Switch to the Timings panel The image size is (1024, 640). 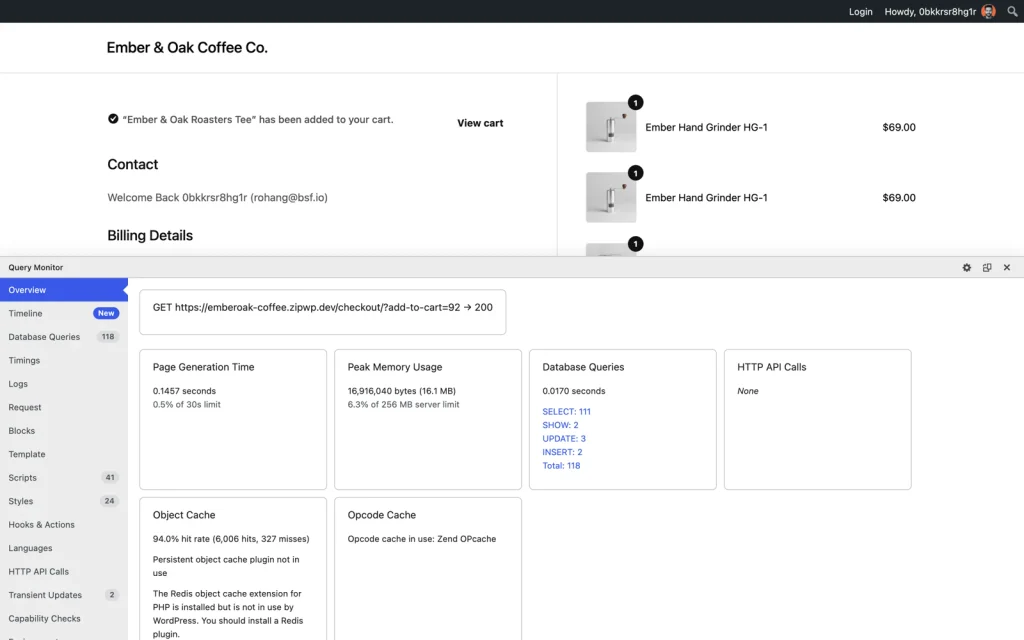pyautogui.click(x=63, y=360)
